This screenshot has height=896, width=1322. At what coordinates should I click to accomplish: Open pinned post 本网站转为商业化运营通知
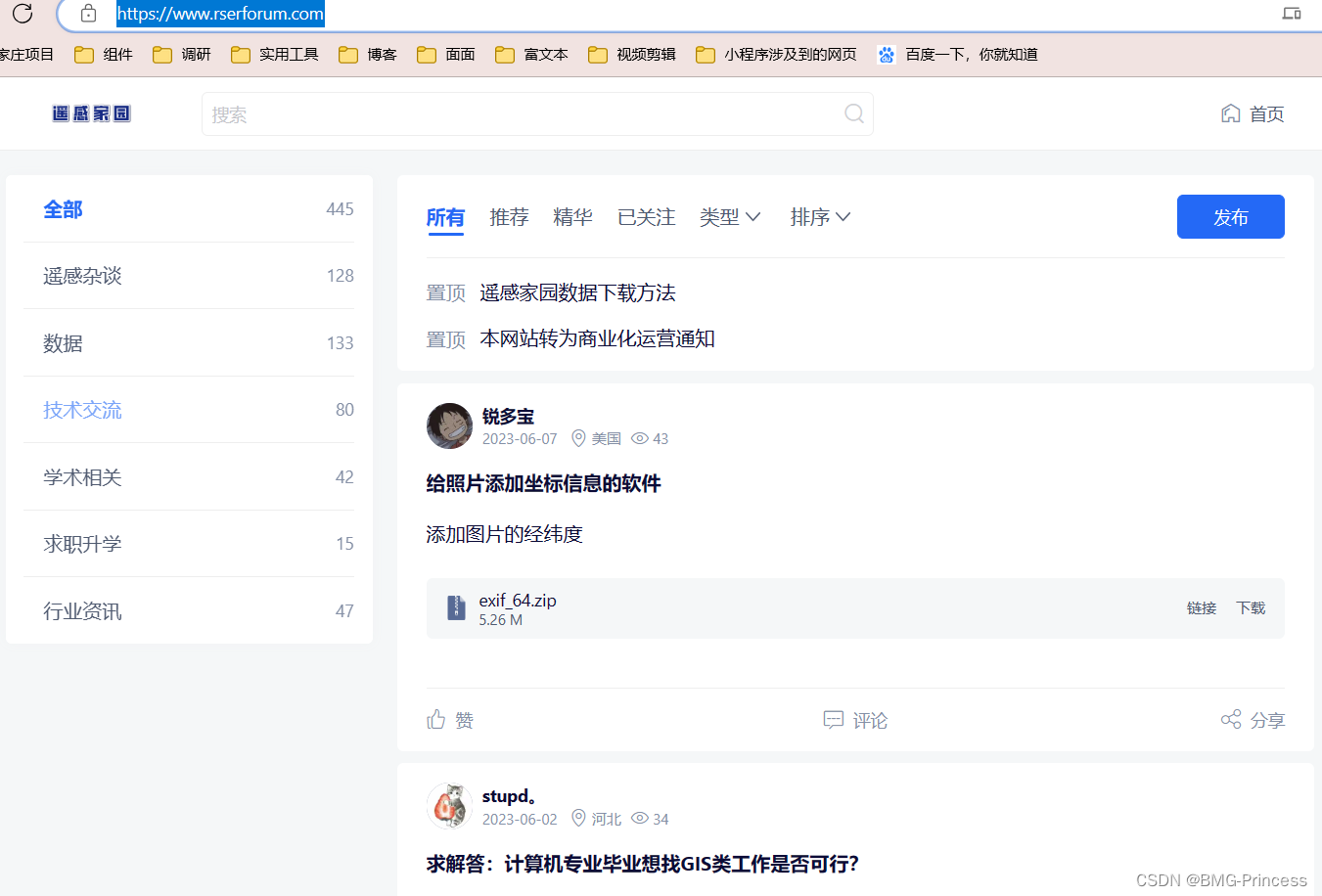coord(597,338)
